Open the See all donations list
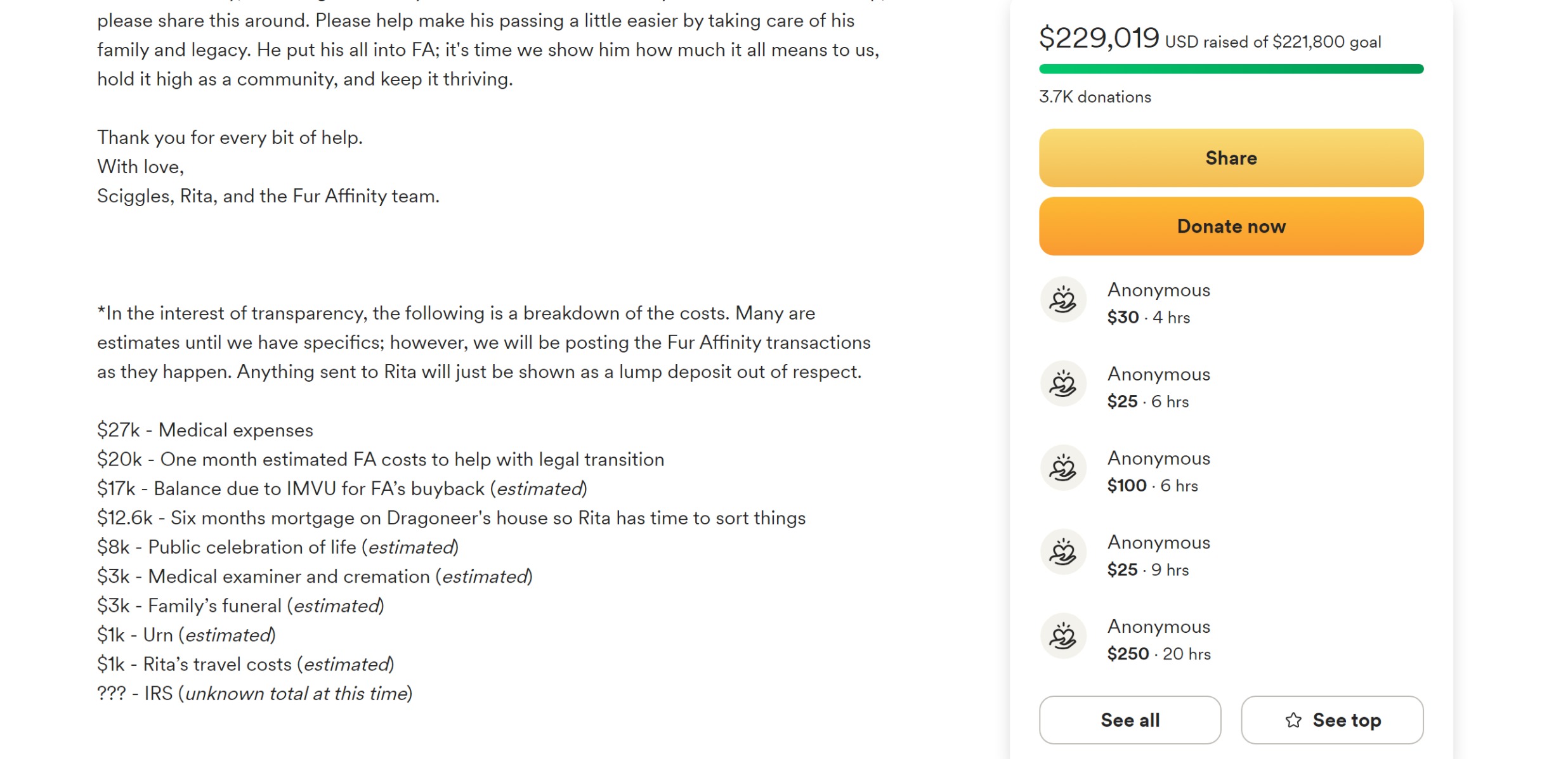This screenshot has height=759, width=1568. point(1130,720)
